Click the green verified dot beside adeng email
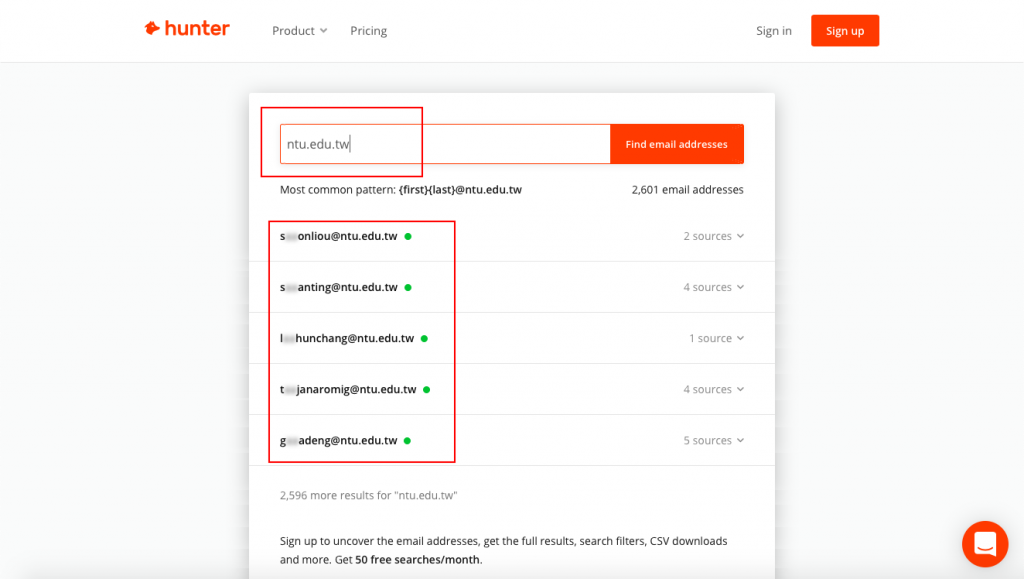 [x=407, y=441]
